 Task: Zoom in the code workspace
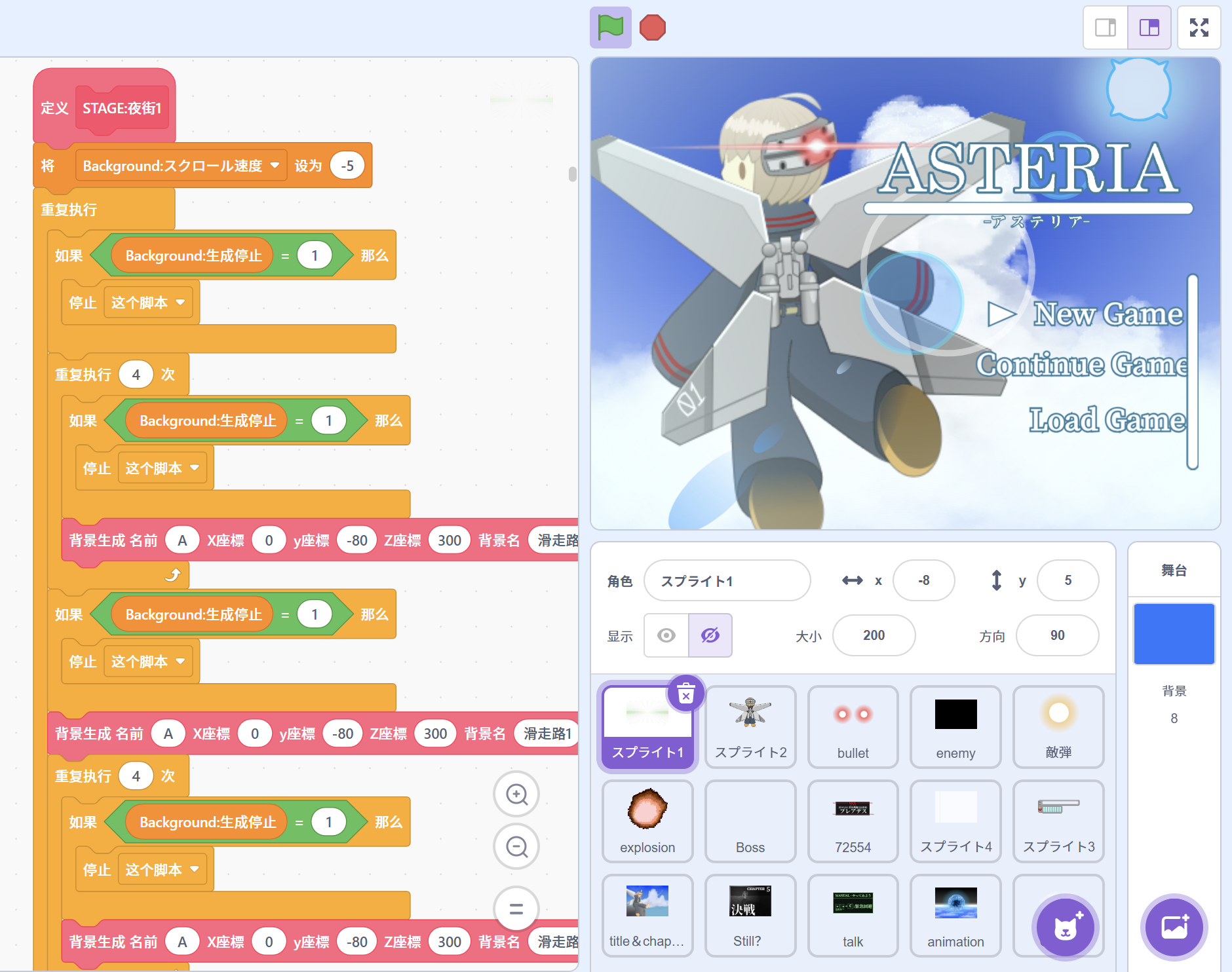[516, 794]
